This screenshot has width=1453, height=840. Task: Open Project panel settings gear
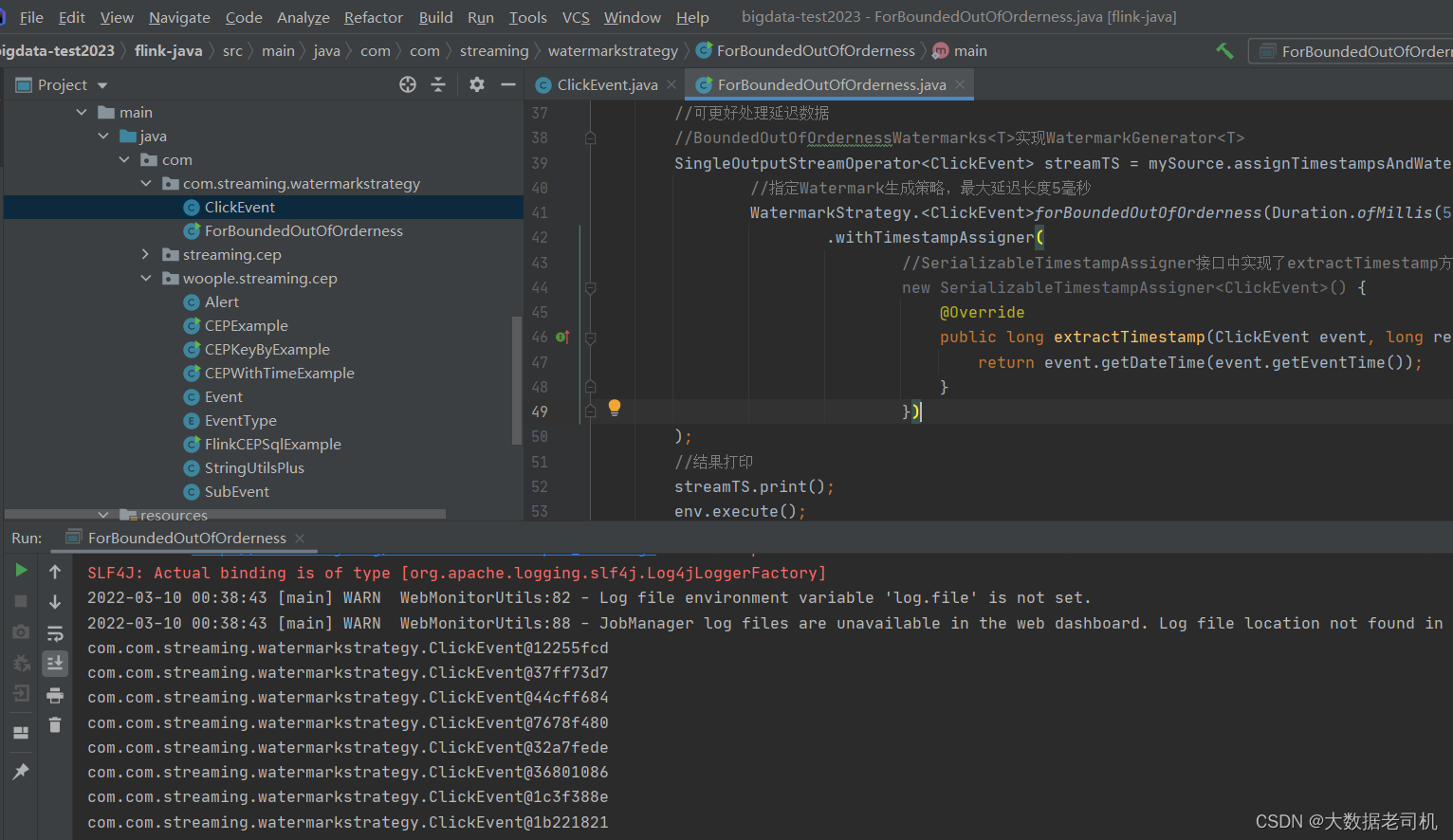click(477, 84)
